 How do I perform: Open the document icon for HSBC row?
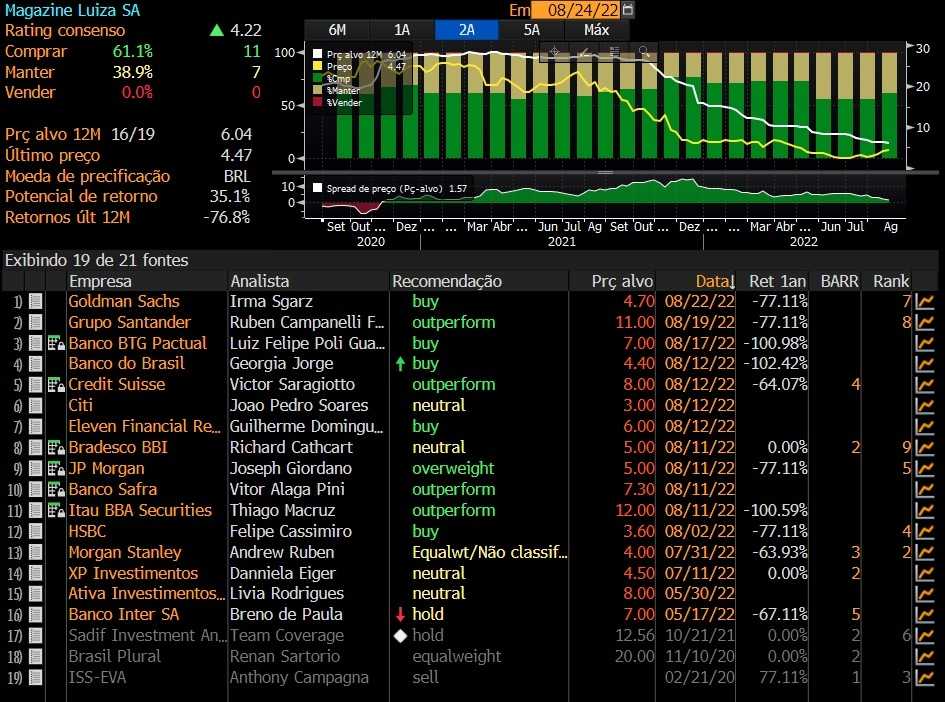[x=36, y=531]
